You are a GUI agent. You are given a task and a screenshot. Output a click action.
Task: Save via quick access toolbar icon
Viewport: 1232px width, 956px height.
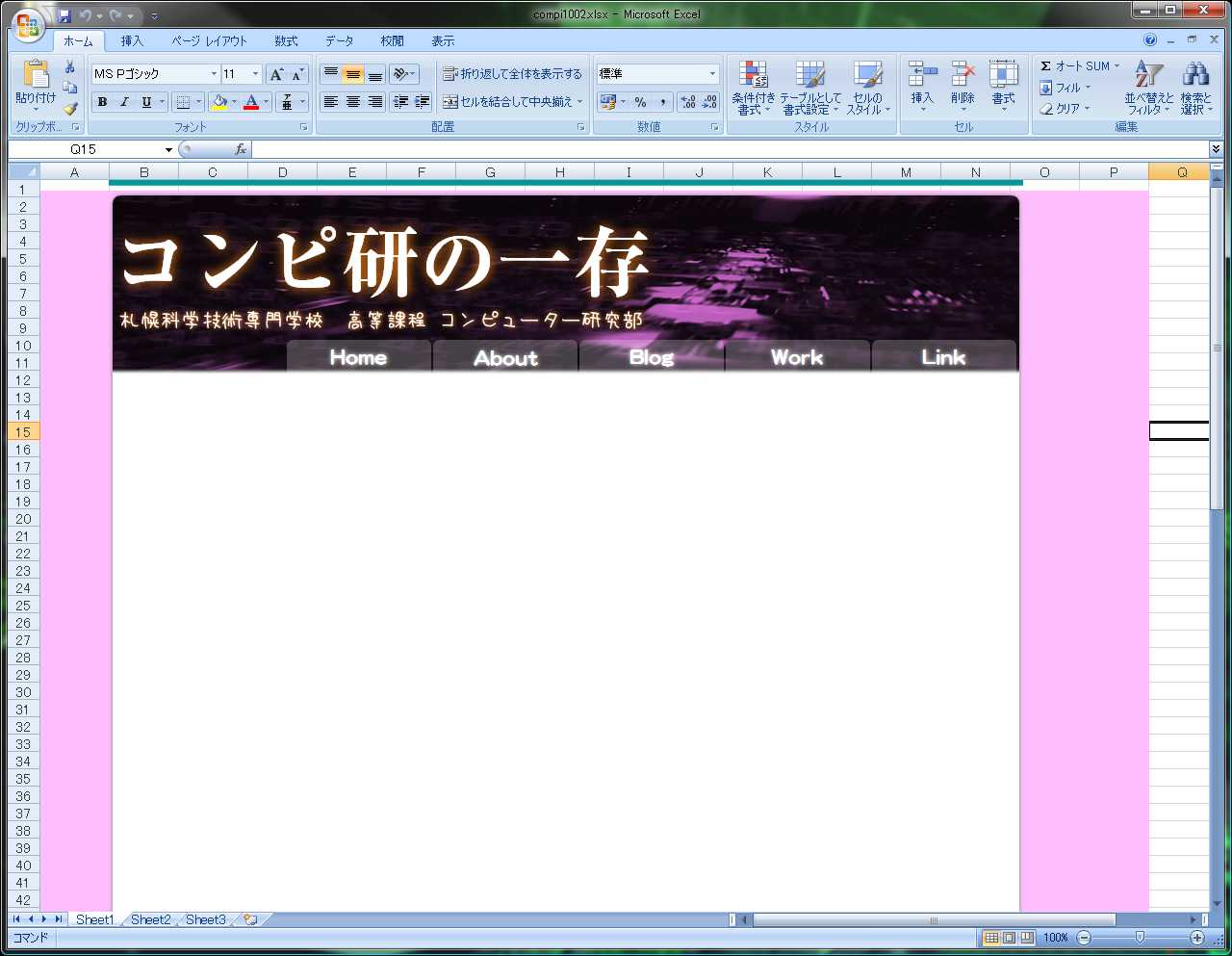(64, 16)
